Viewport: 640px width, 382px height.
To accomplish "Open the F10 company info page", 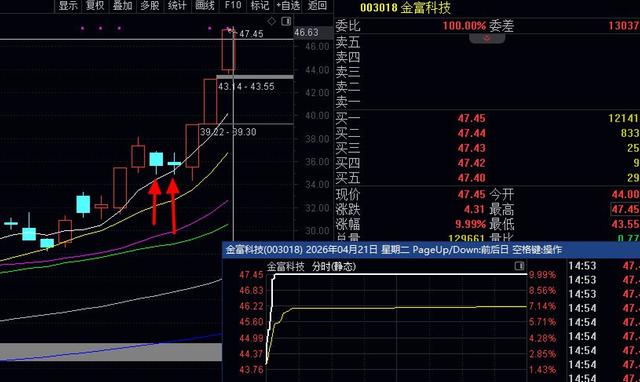I will [233, 6].
